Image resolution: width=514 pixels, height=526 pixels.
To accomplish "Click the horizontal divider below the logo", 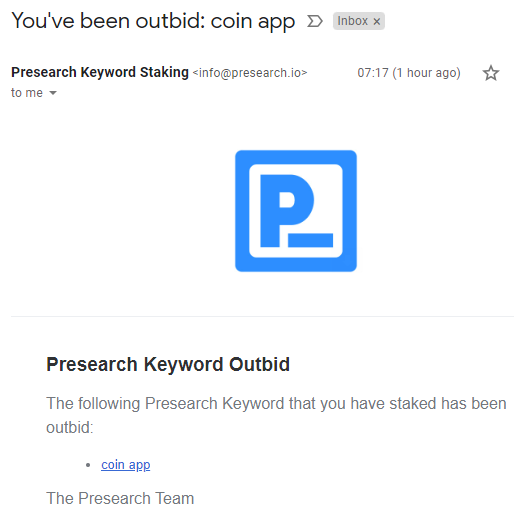I will pos(262,316).
